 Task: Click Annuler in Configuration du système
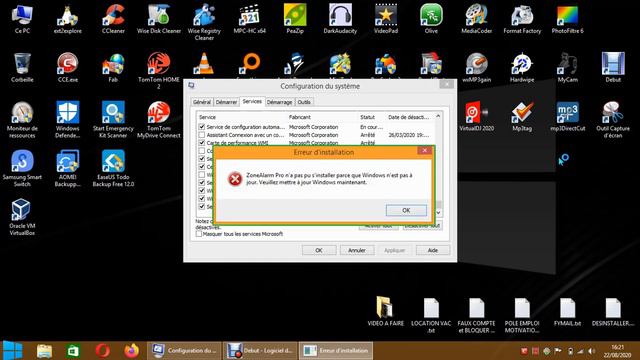click(357, 250)
